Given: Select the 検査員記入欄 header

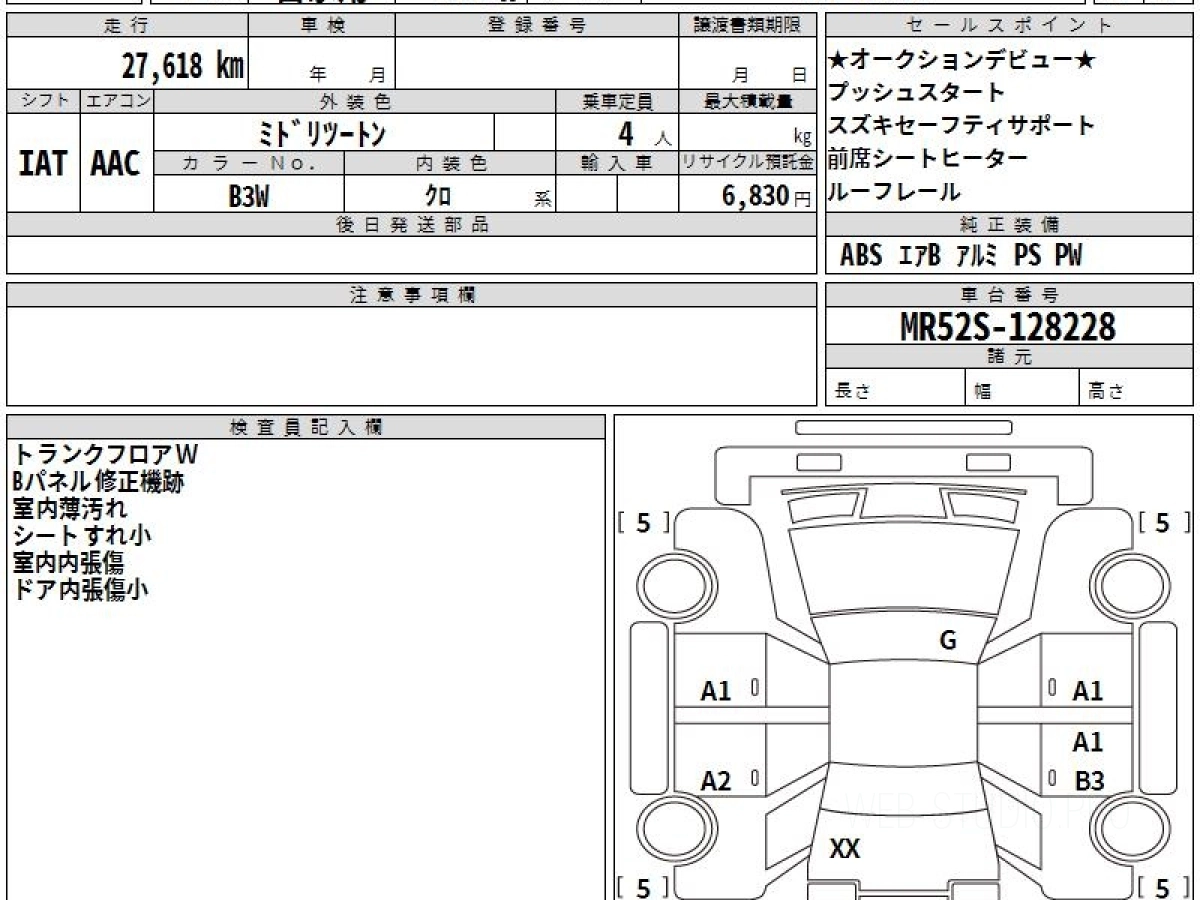Looking at the screenshot, I should point(306,427).
